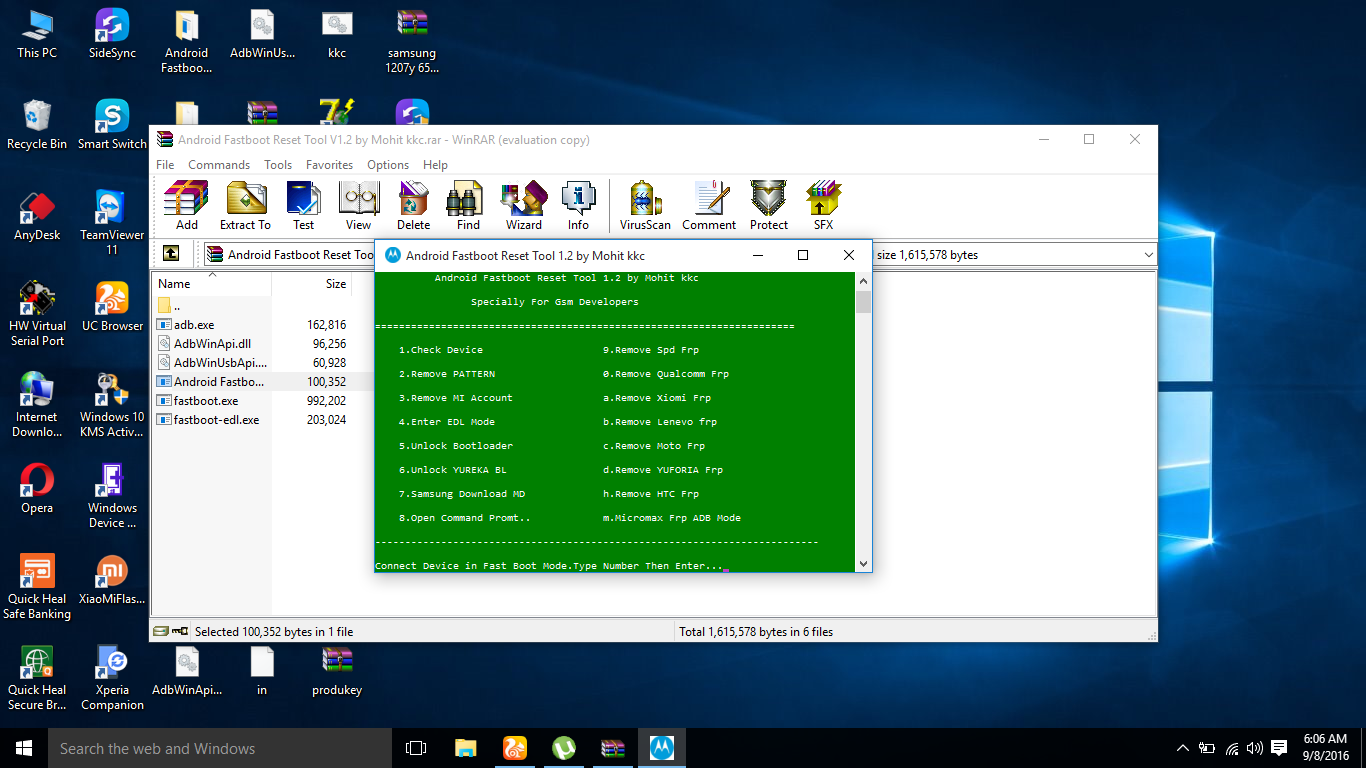1366x768 pixels.
Task: Sort the file list by Name column
Action: 211,283
